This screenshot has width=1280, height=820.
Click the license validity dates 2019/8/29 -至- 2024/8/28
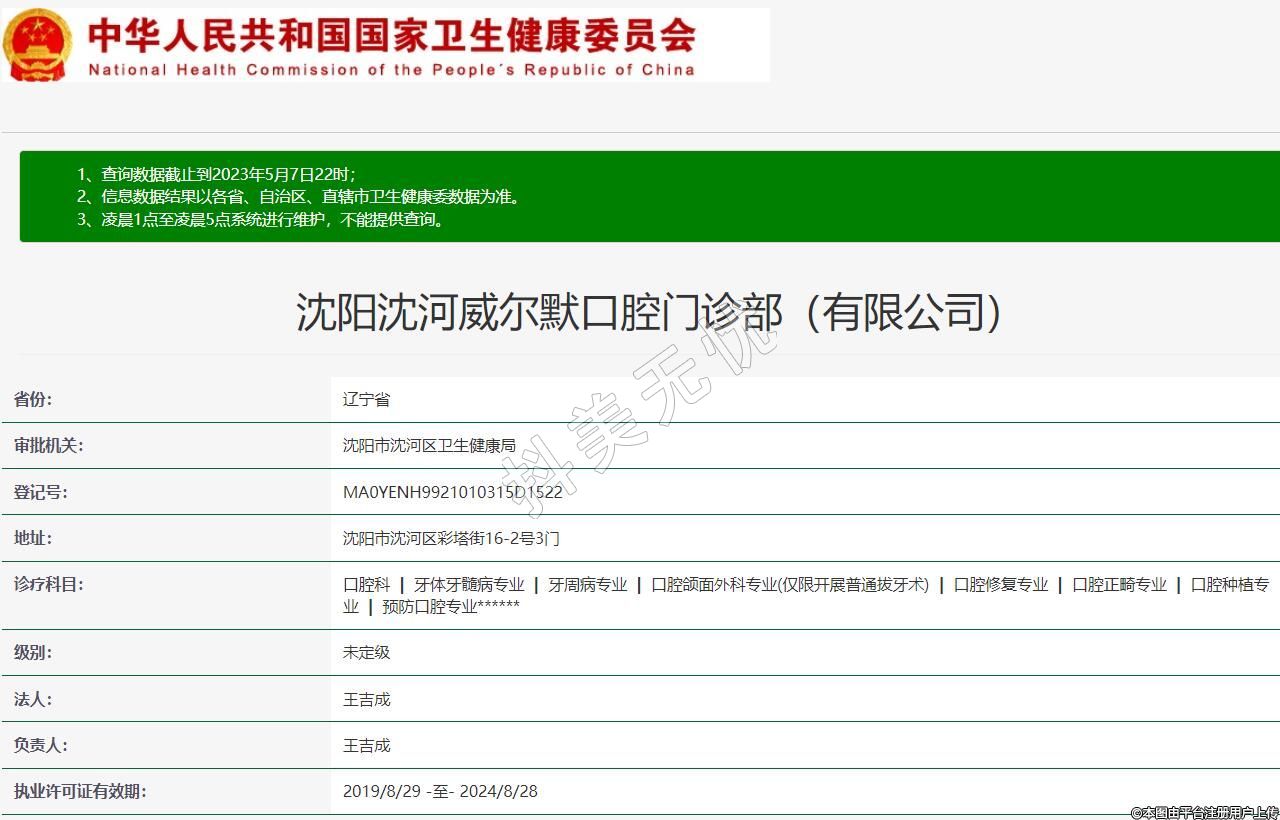coord(440,792)
